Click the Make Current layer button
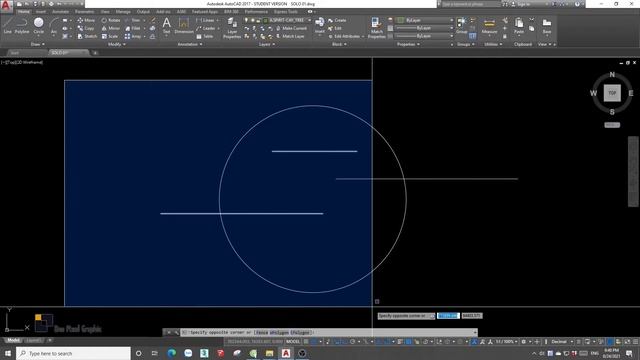This screenshot has width=640, height=360. click(291, 28)
